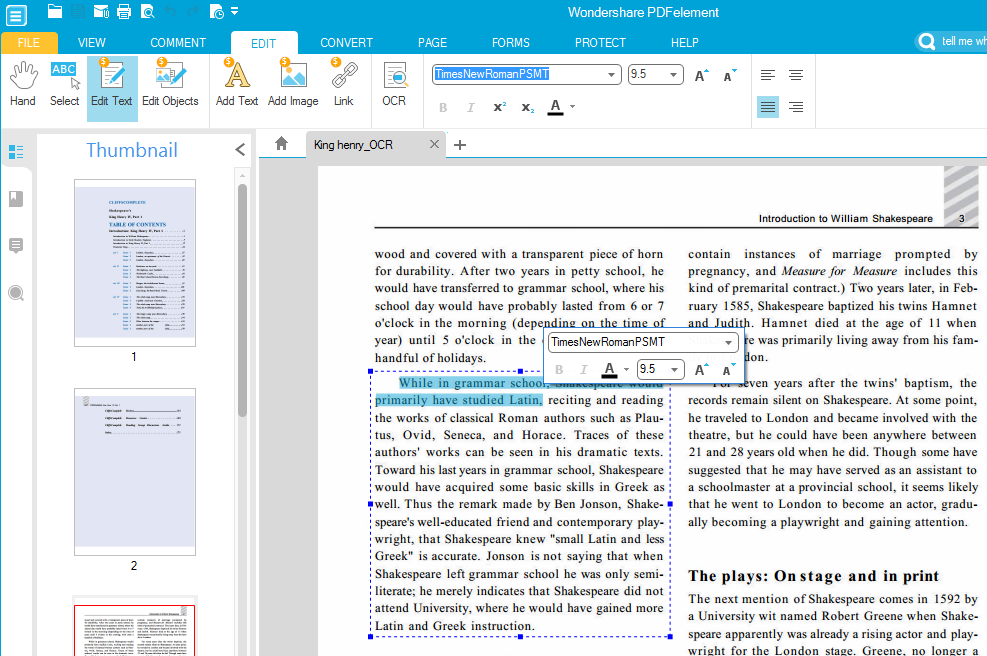987x656 pixels.
Task: Toggle superscript formatting in ribbon
Action: [500, 107]
